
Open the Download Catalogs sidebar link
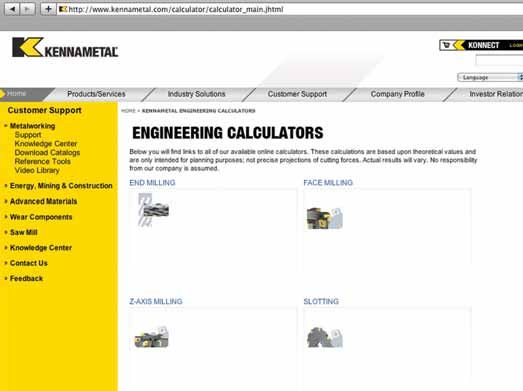(47, 153)
